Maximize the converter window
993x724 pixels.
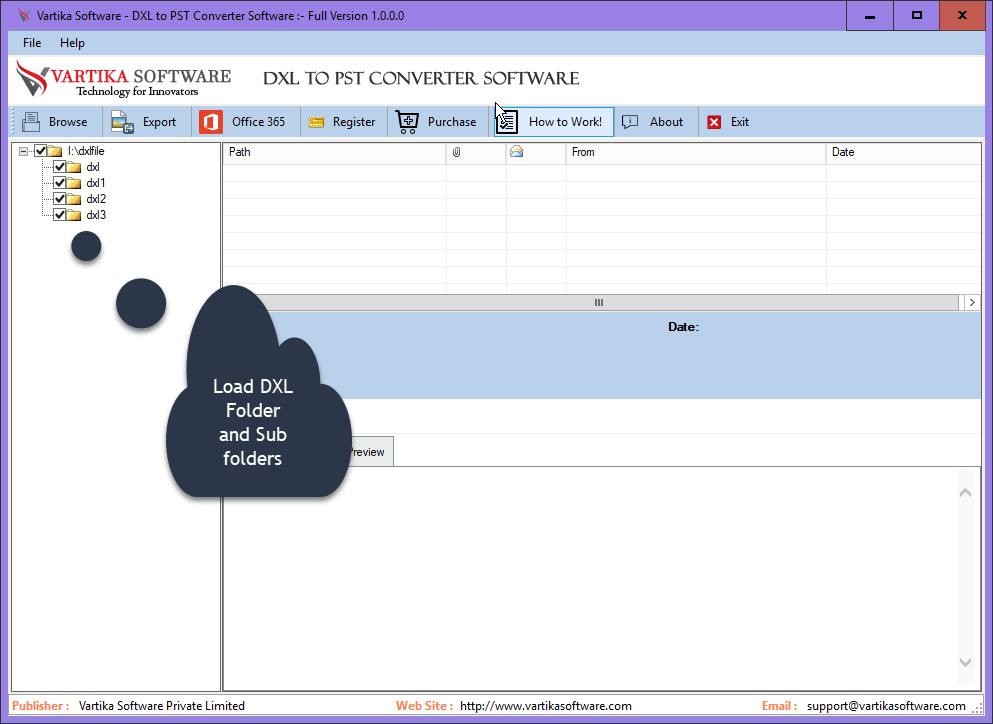[916, 16]
